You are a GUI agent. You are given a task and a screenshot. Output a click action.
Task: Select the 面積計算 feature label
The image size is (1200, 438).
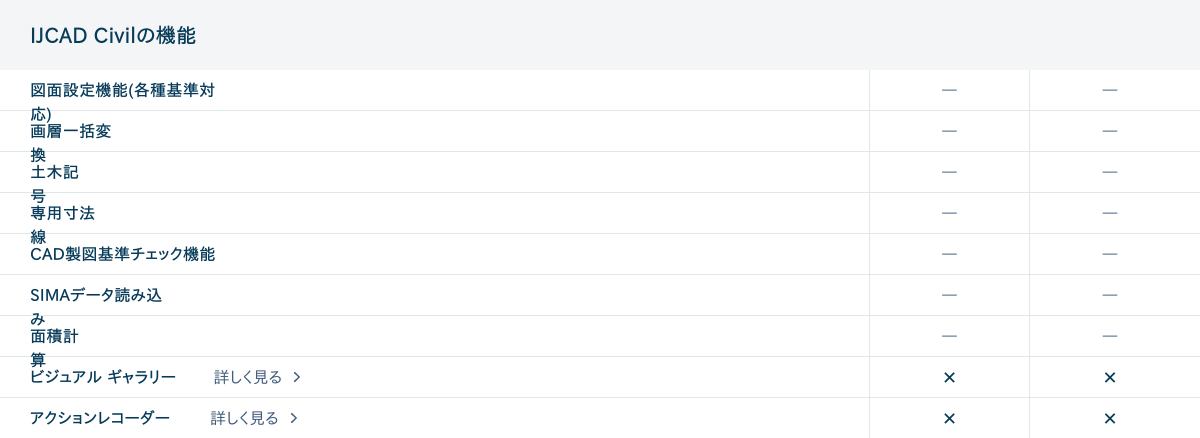coord(54,337)
